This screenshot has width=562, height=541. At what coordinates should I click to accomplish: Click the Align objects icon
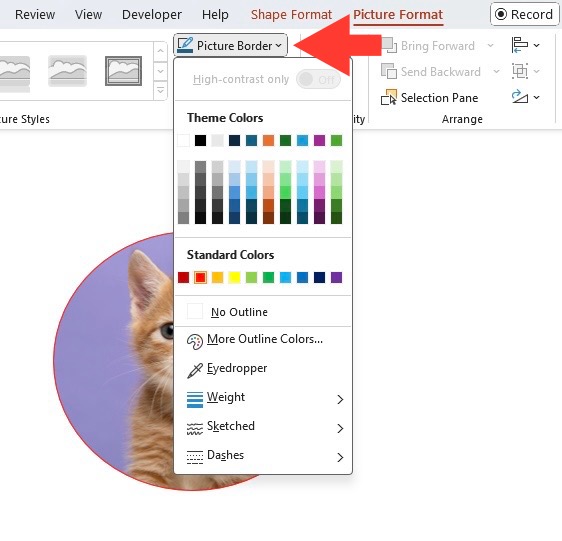click(x=520, y=45)
